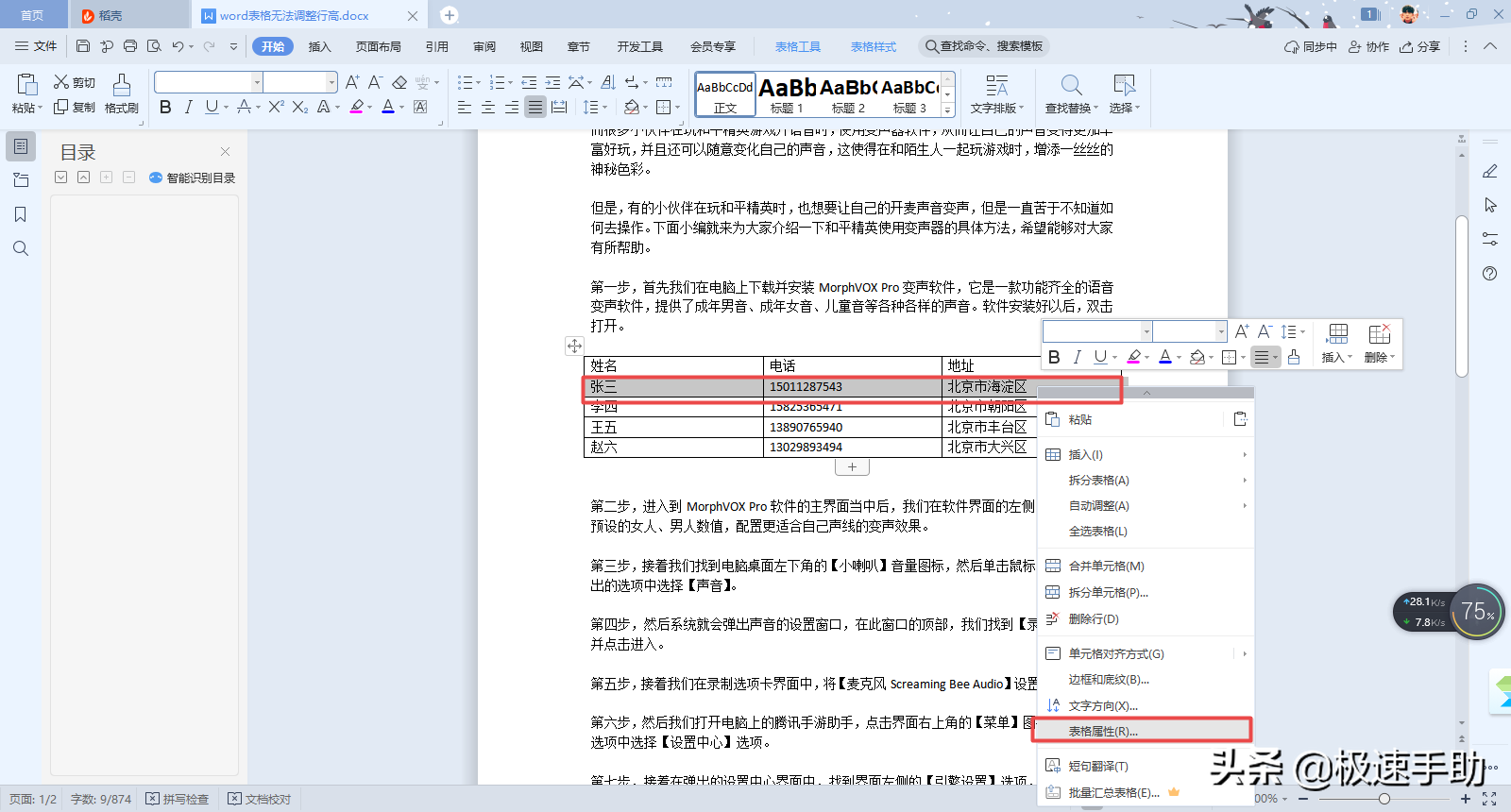Screen dimensions: 1511x812
Task: Click the 分享 share button
Action: click(1420, 46)
